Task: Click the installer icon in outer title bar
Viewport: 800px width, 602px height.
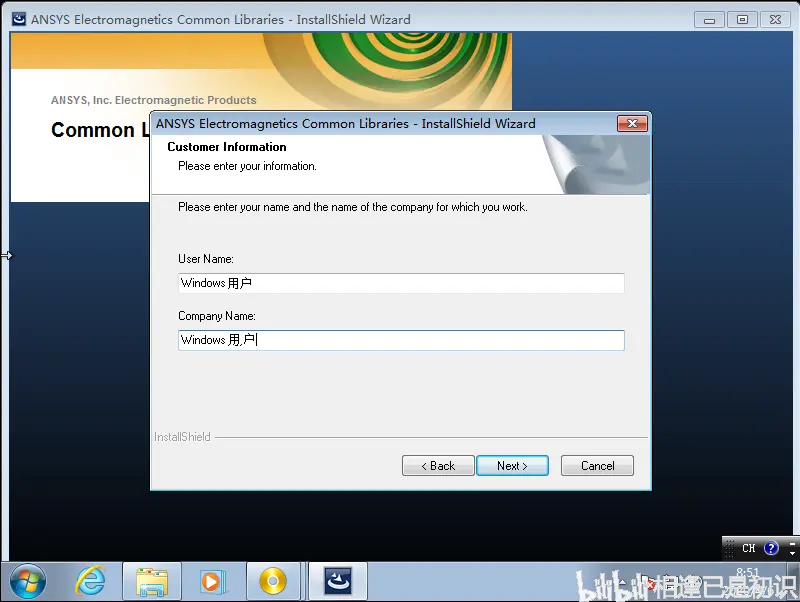Action: (x=19, y=19)
